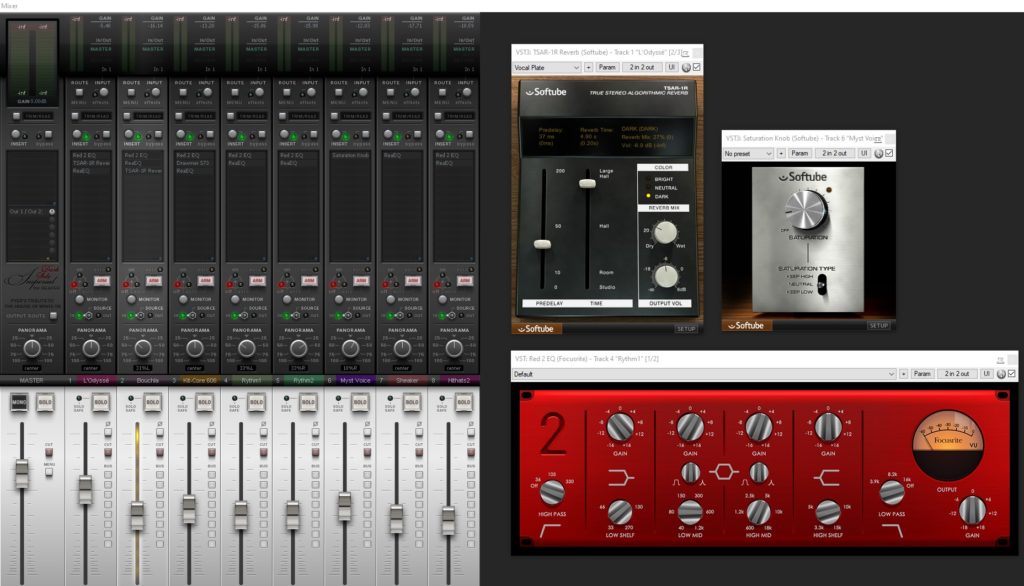Open the Default preset dropdown in Red 2 EQ
The width and height of the screenshot is (1024, 586).
[704, 374]
